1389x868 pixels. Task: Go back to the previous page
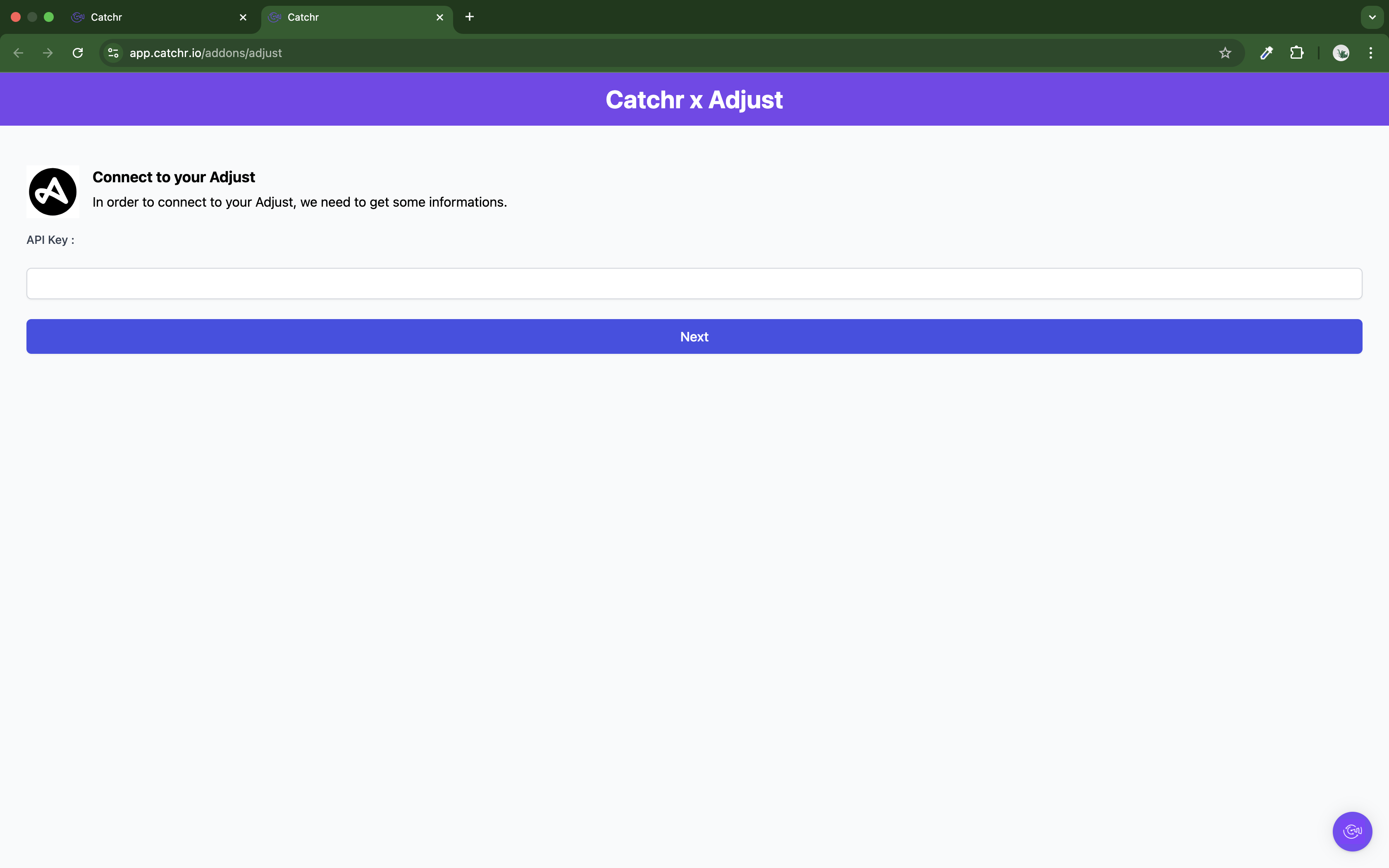pyautogui.click(x=18, y=53)
